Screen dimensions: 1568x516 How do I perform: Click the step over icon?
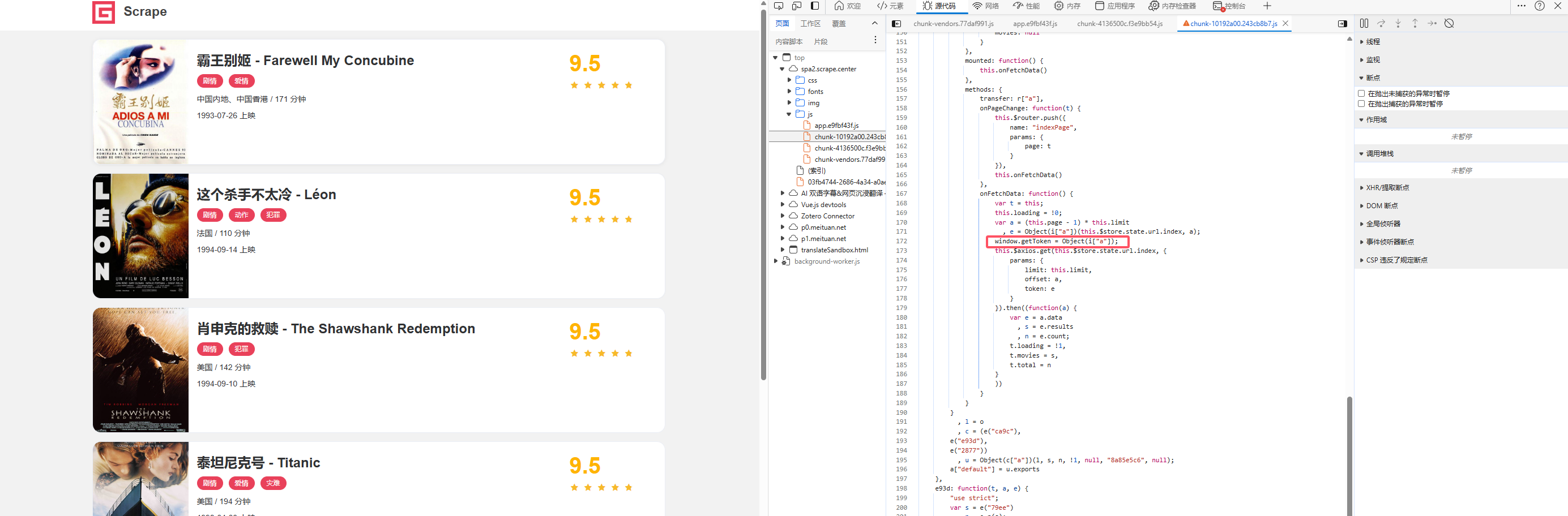[1381, 23]
